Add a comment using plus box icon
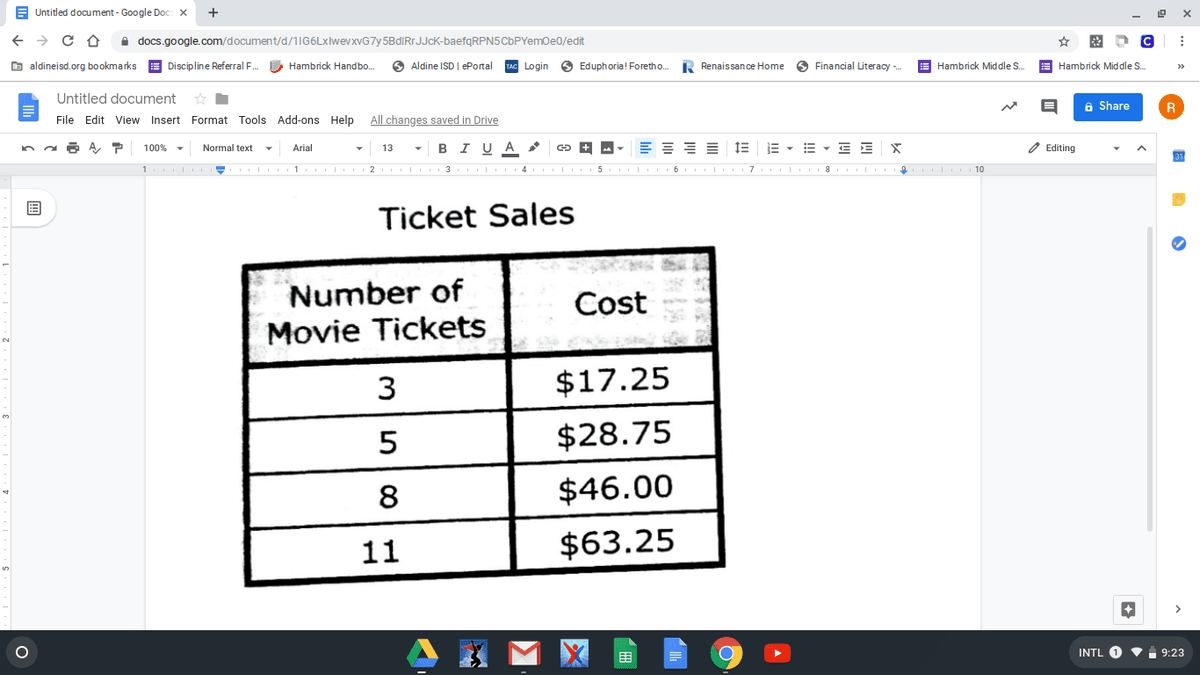The image size is (1200, 675). coord(585,148)
